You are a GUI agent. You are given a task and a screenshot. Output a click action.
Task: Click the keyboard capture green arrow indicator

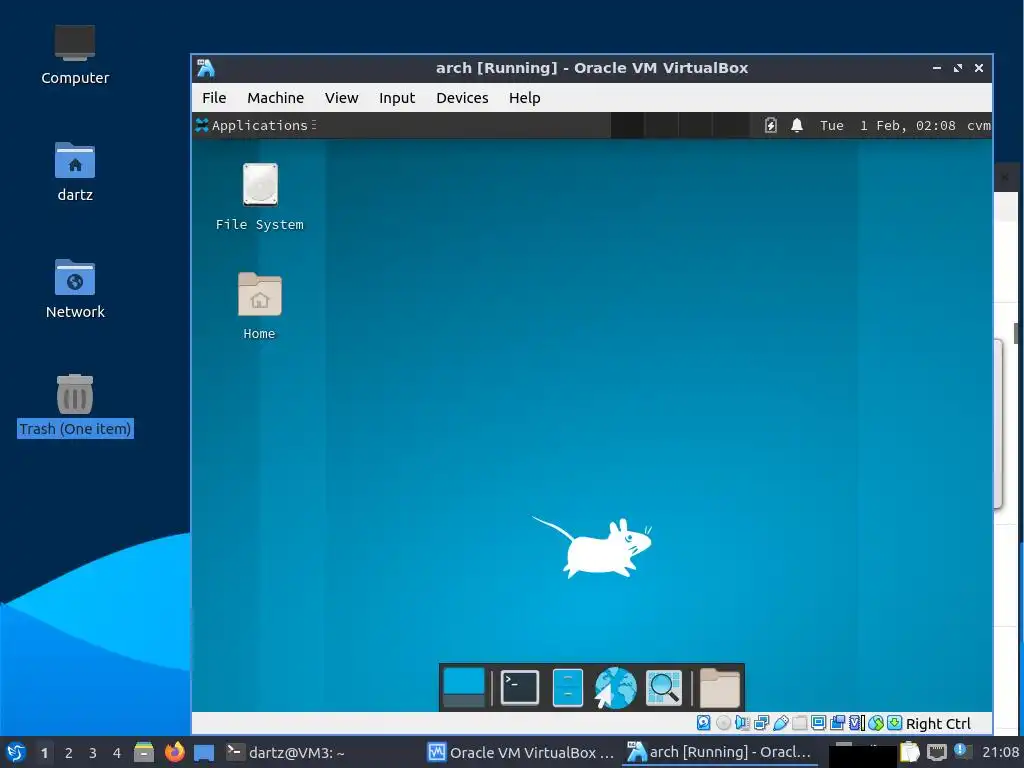pos(895,723)
